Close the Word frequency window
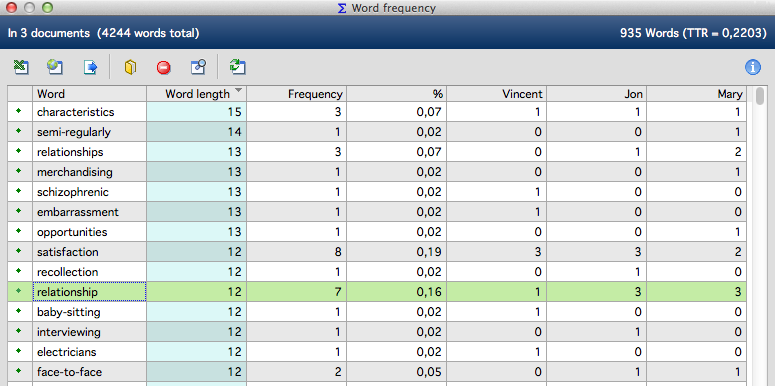The width and height of the screenshot is (775, 386). pos(11,7)
